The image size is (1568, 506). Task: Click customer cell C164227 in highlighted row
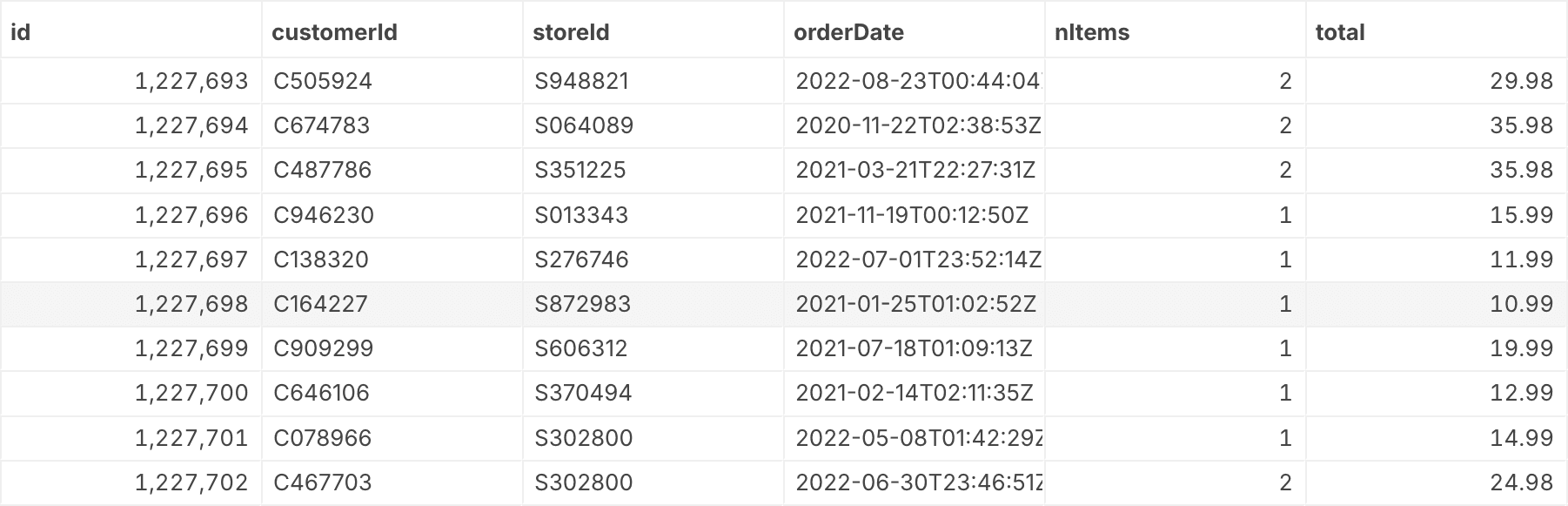pos(321,304)
